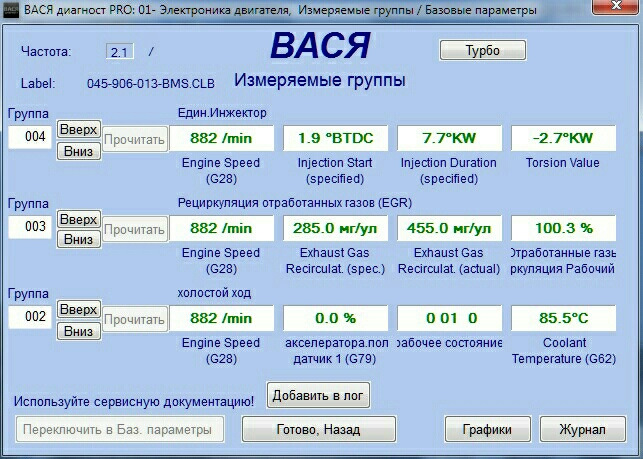This screenshot has height=459, width=643.
Task: Click Вниз for group 003
Action: 78,239
